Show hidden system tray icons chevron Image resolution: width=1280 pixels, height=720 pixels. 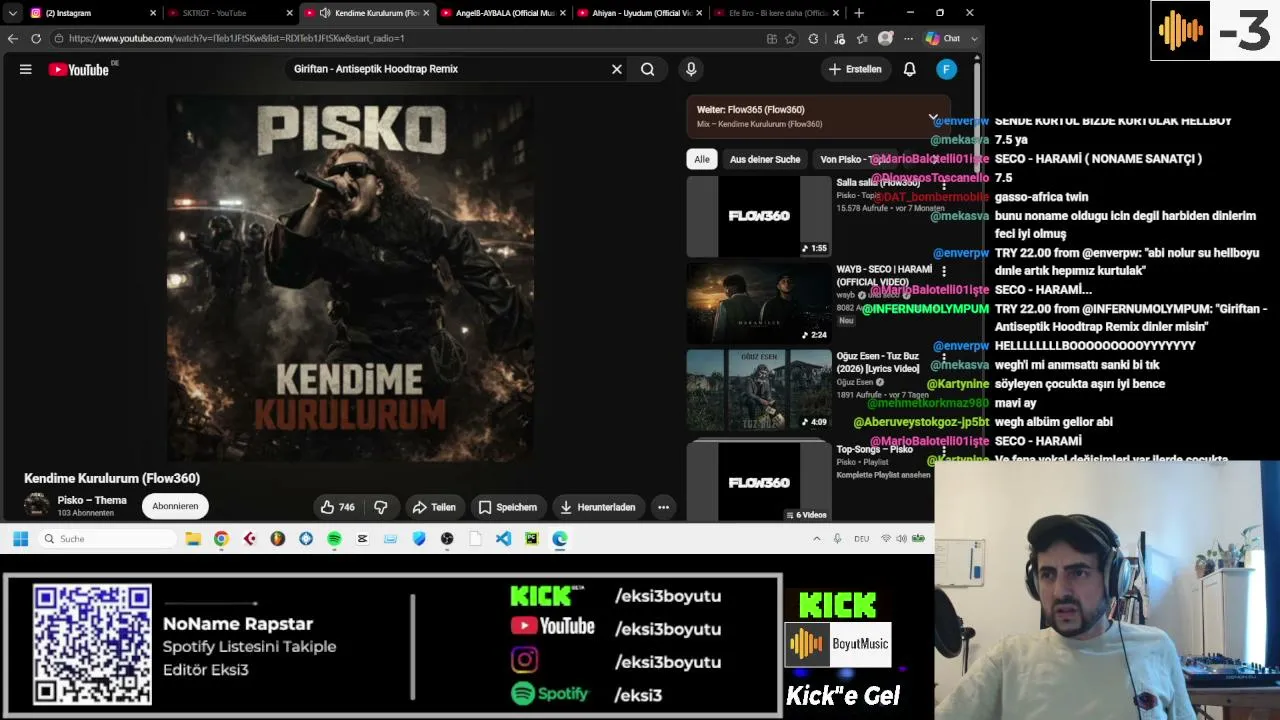click(x=816, y=538)
